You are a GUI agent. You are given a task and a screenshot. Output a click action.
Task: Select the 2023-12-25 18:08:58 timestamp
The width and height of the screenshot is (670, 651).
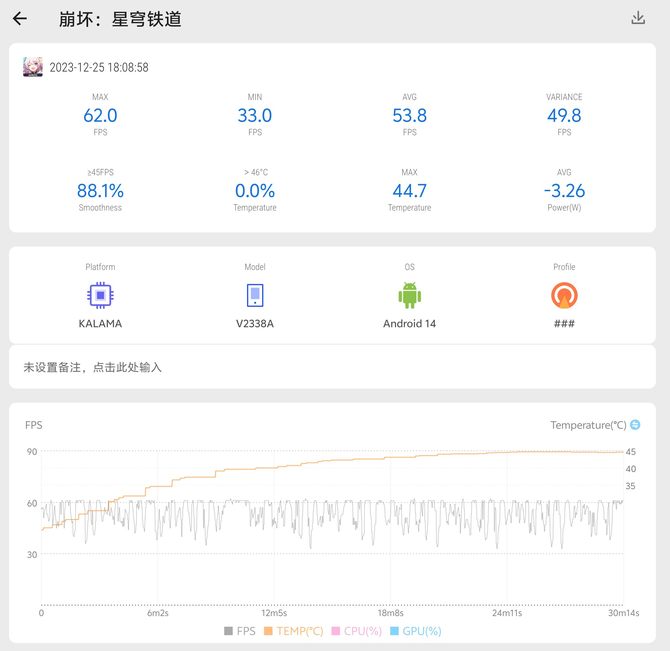click(x=99, y=67)
